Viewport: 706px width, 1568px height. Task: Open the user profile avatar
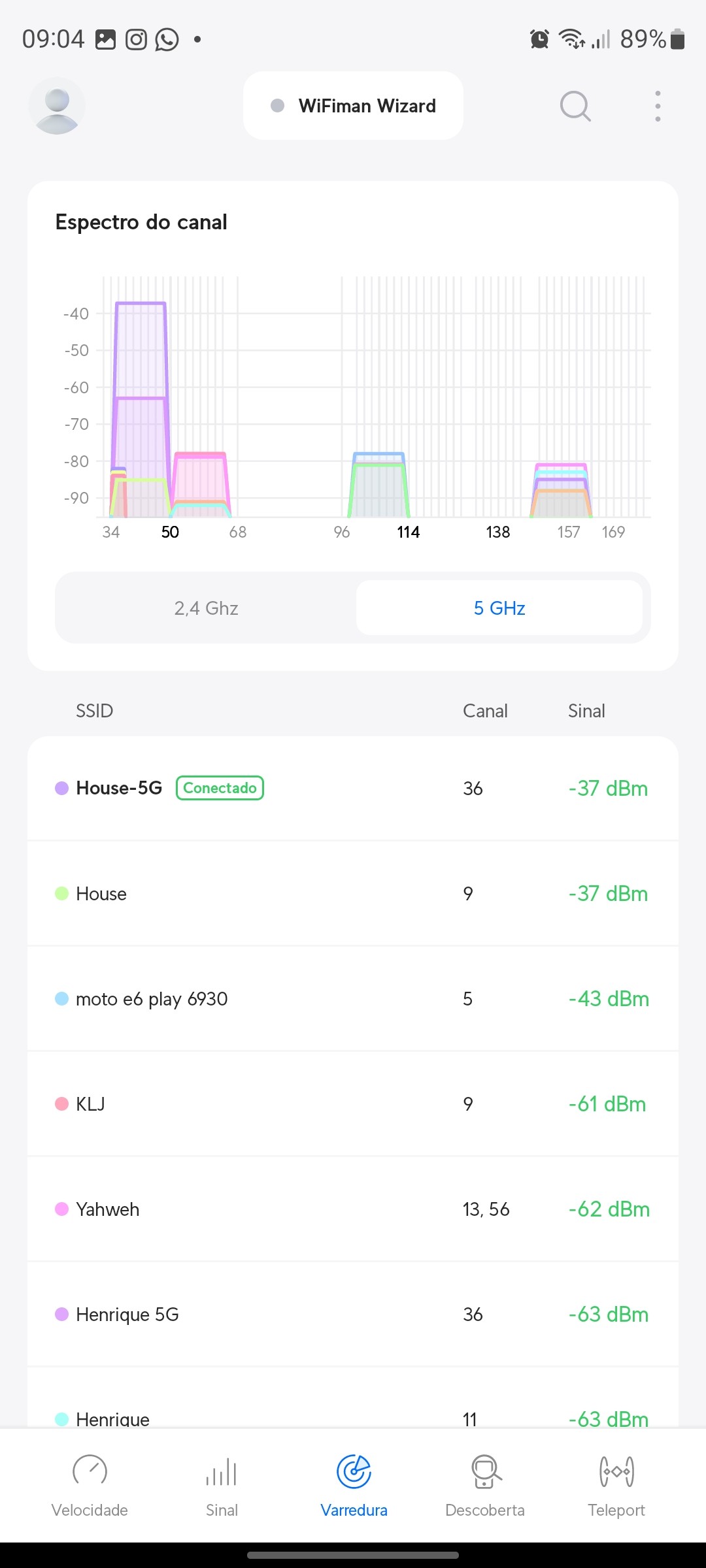[57, 106]
